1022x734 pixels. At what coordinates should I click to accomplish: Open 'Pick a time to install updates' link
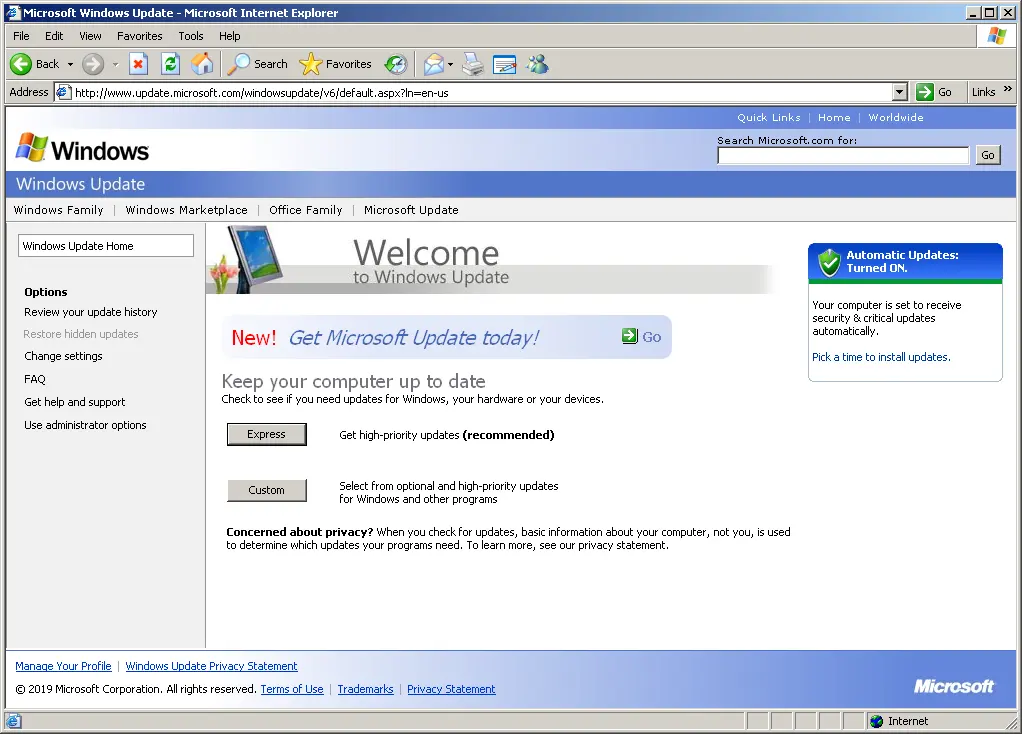pyautogui.click(x=881, y=357)
